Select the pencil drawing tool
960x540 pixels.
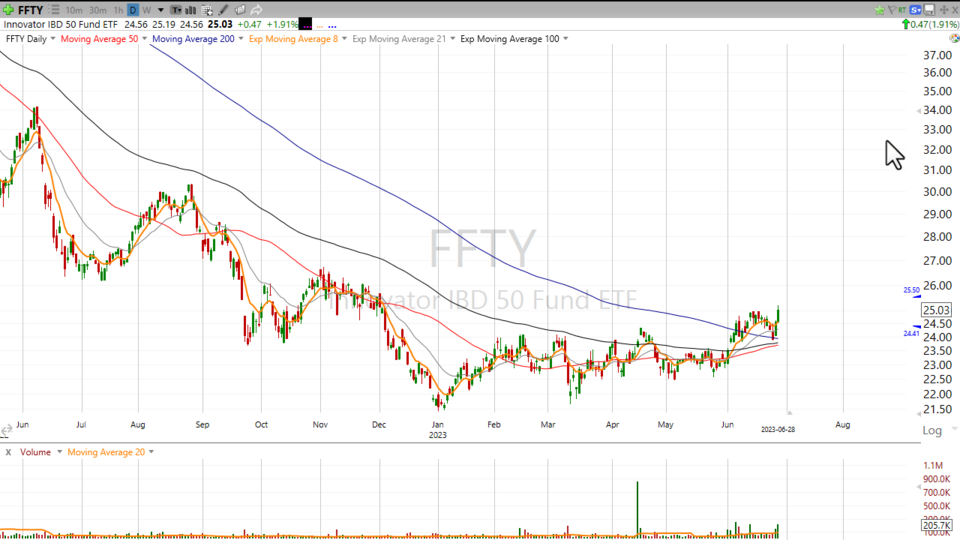223,10
